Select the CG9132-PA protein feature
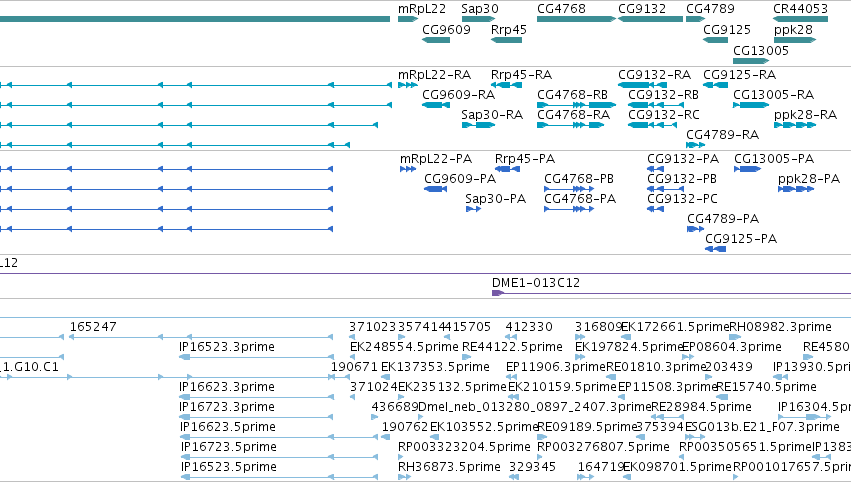This screenshot has width=851, height=482. (x=655, y=169)
